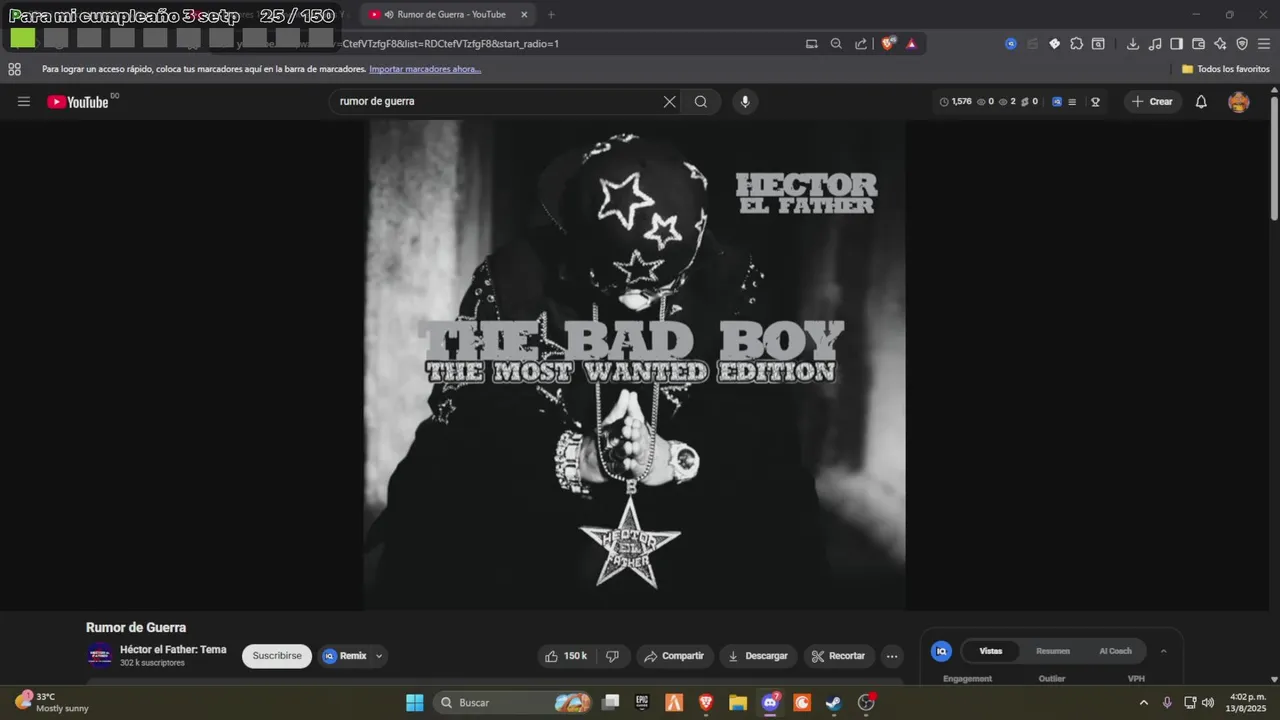Open File Explorer from the taskbar
The width and height of the screenshot is (1280, 720).
[738, 702]
